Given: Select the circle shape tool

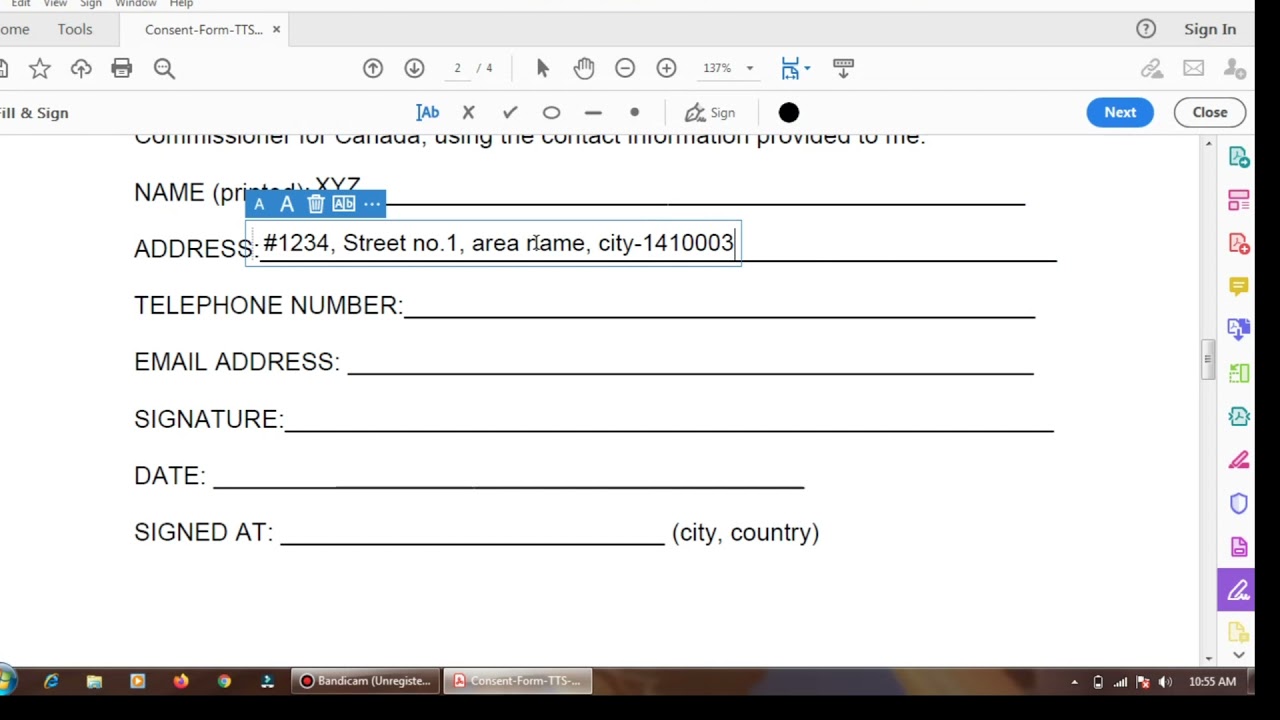Looking at the screenshot, I should (551, 112).
